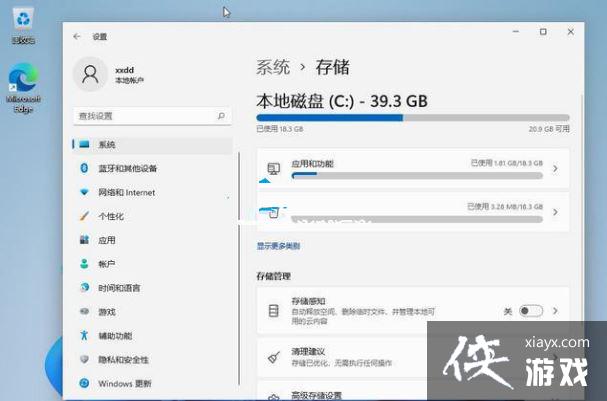Viewport: 607px width, 401px height.
Task: Click the xxdd user avatar
Action: click(x=90, y=74)
